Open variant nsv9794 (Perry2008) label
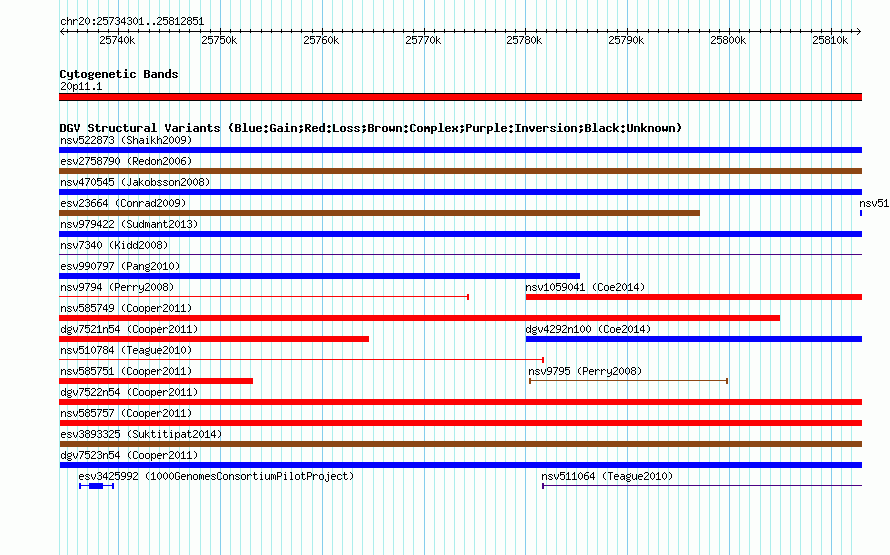 pos(117,287)
